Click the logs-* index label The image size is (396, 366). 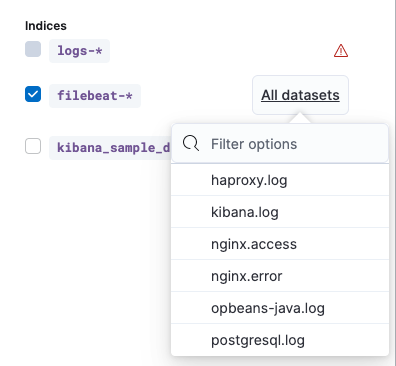click(79, 51)
